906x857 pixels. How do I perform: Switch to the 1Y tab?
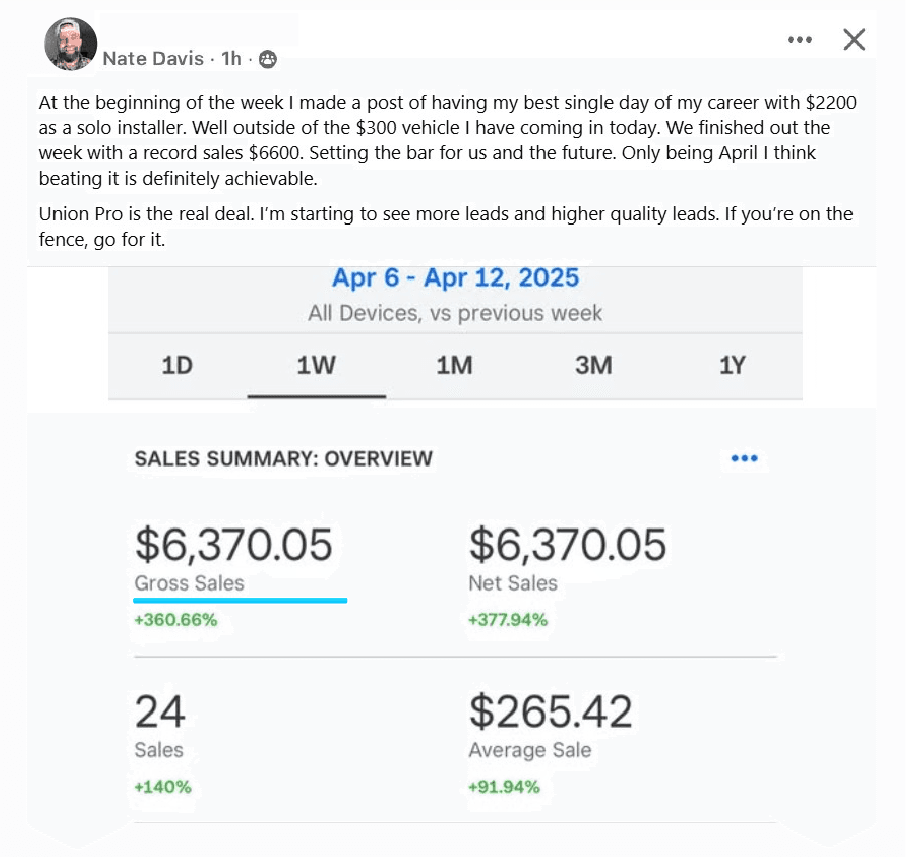pyautogui.click(x=732, y=365)
